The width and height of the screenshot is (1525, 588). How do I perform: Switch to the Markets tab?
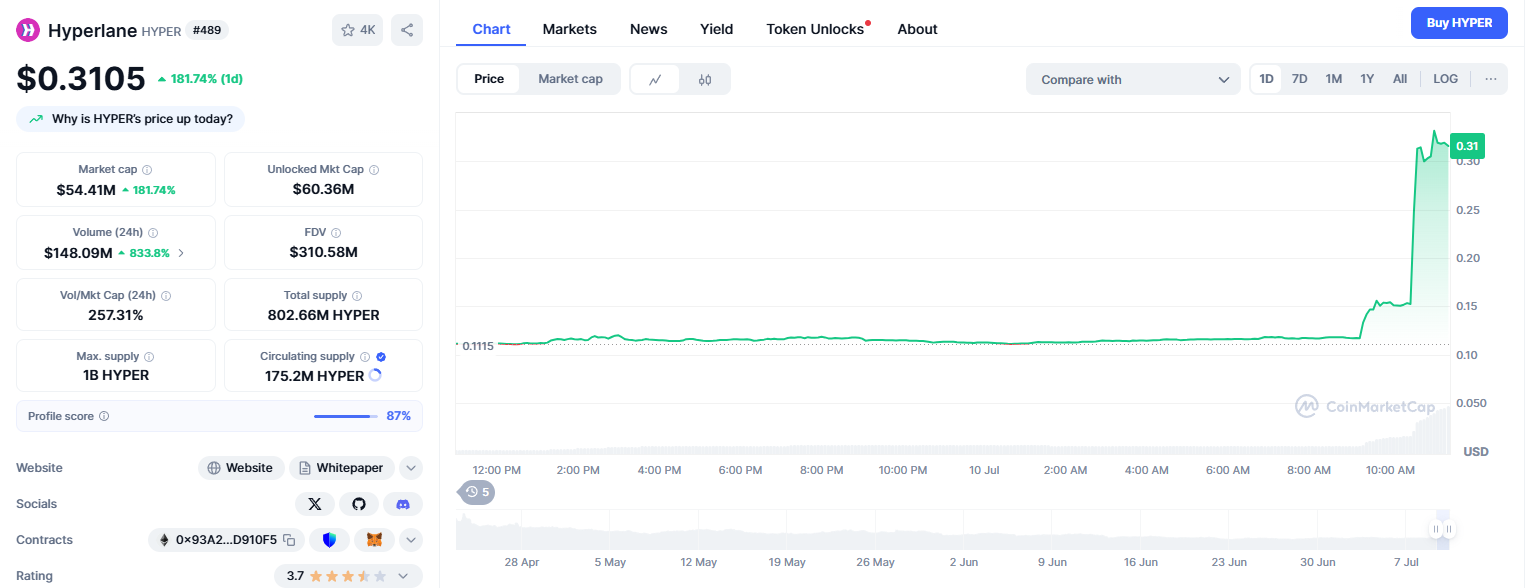[x=569, y=29]
